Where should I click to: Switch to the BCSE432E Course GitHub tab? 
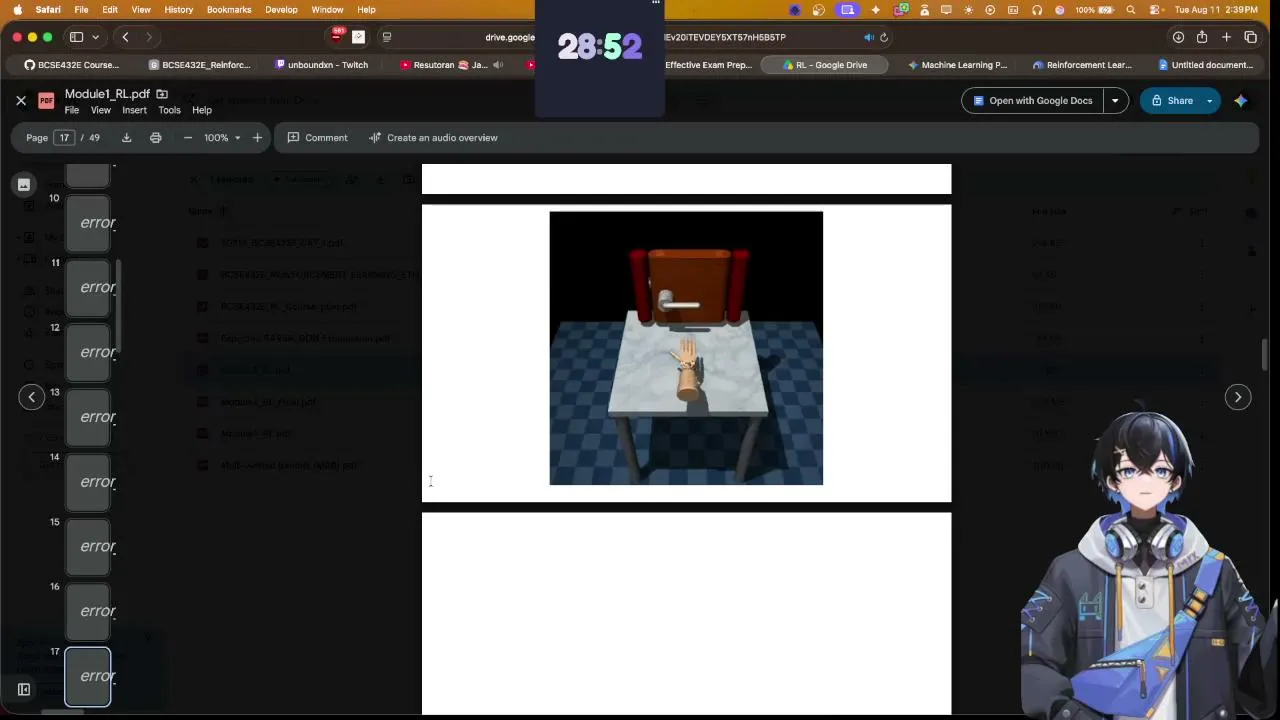(72, 65)
